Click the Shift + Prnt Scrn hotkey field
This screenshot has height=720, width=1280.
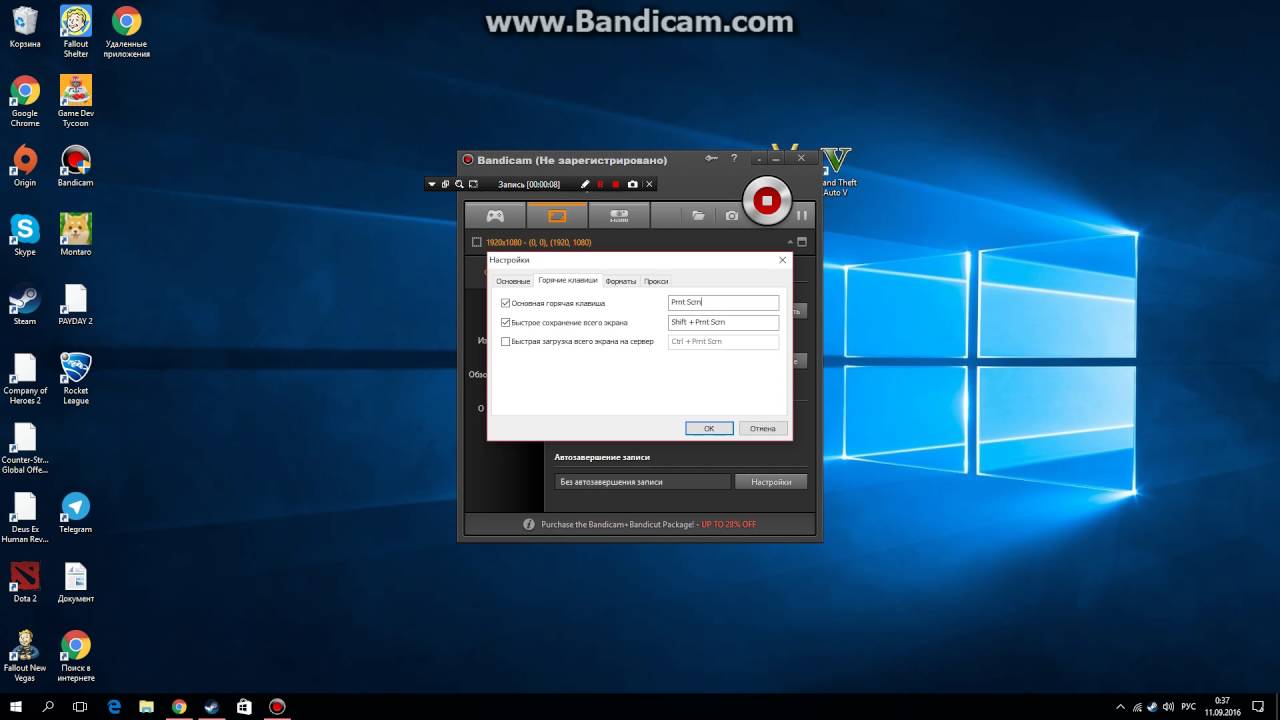(x=723, y=322)
